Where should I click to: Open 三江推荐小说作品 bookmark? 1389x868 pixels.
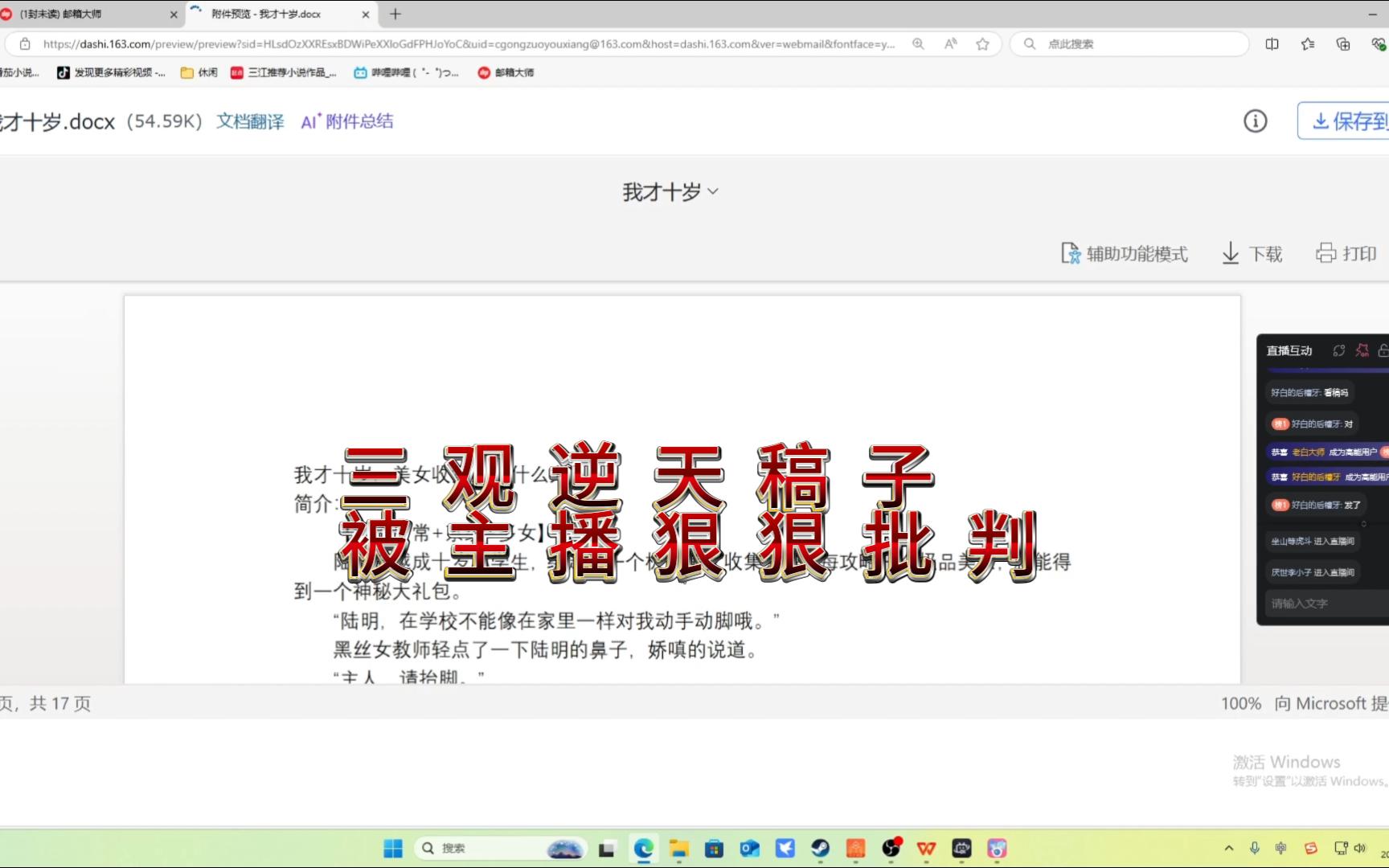pos(284,72)
